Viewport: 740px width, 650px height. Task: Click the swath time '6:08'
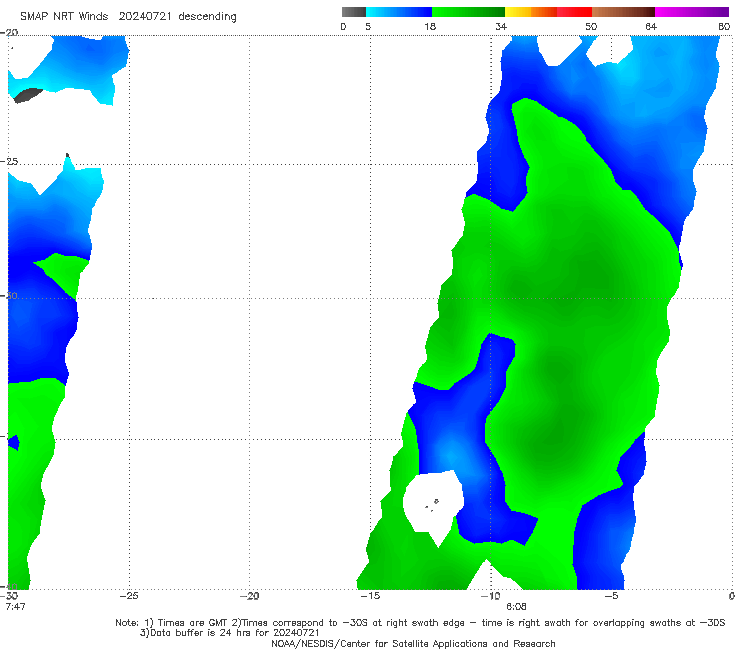click(516, 606)
